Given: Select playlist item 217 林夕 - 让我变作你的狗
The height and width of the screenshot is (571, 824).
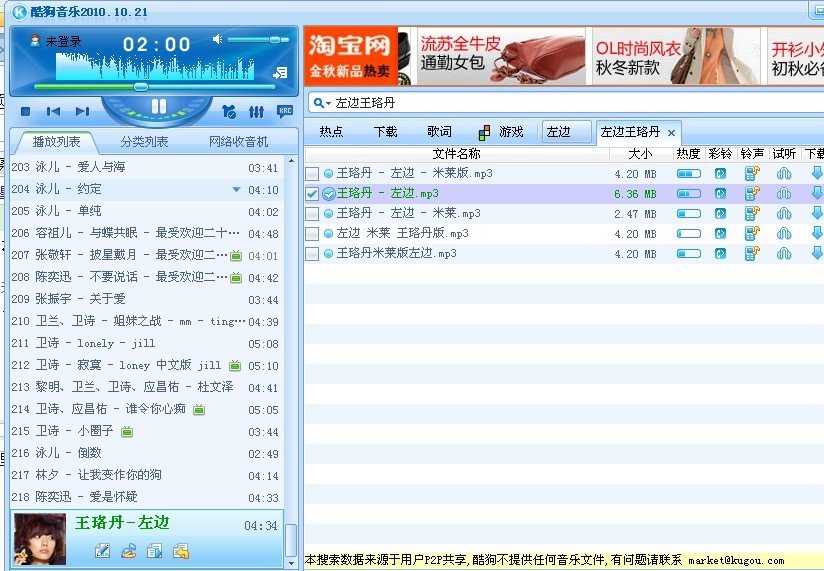Looking at the screenshot, I should (147, 475).
